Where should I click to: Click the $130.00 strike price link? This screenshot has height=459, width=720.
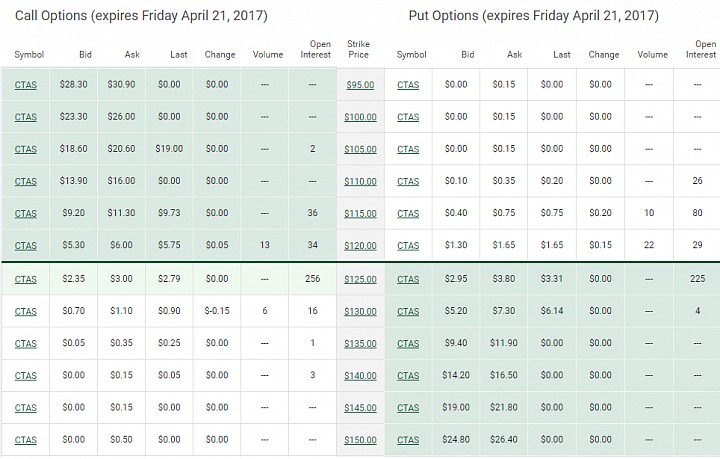(360, 311)
